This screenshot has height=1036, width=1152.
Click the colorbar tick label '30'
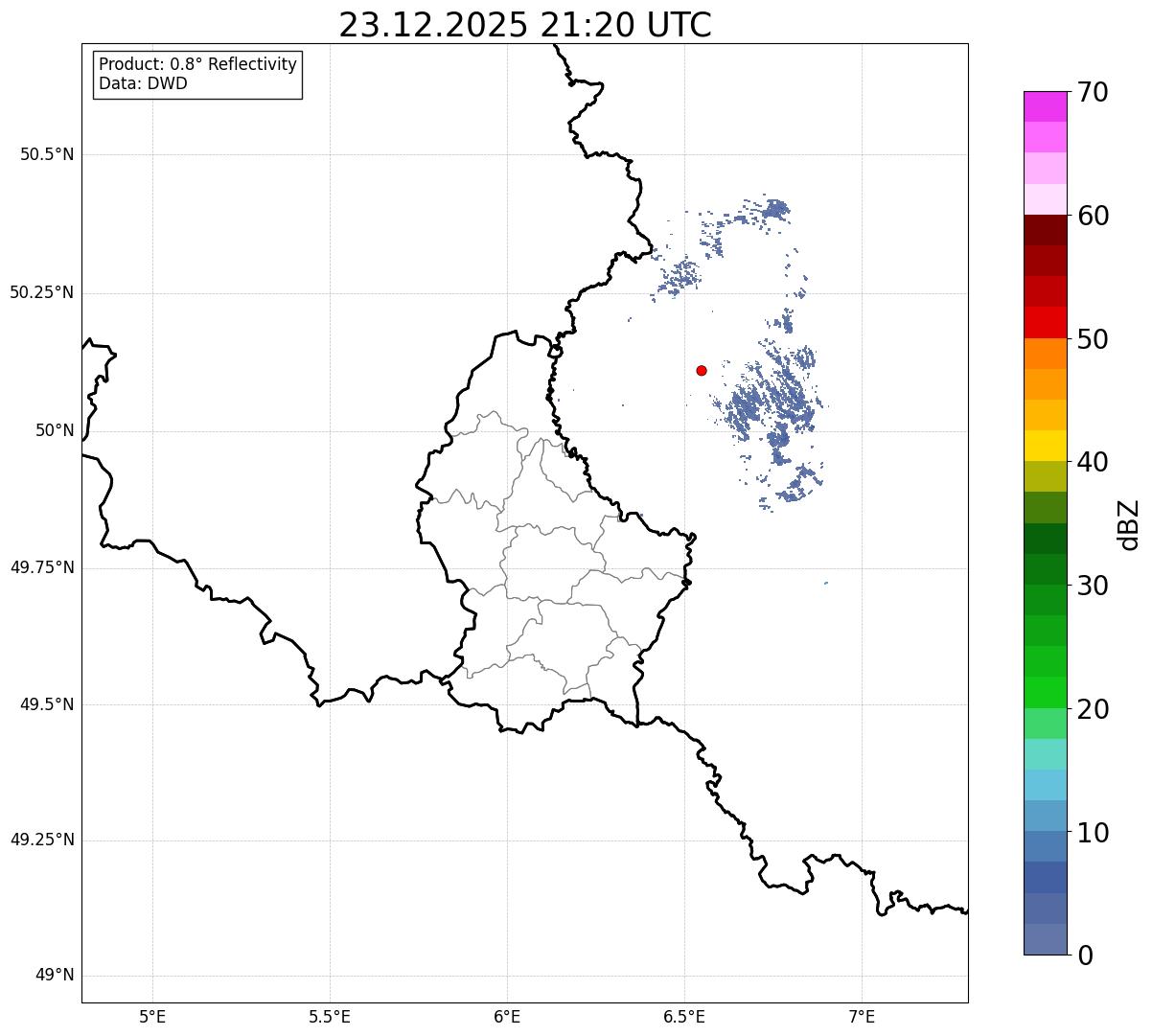[1093, 586]
